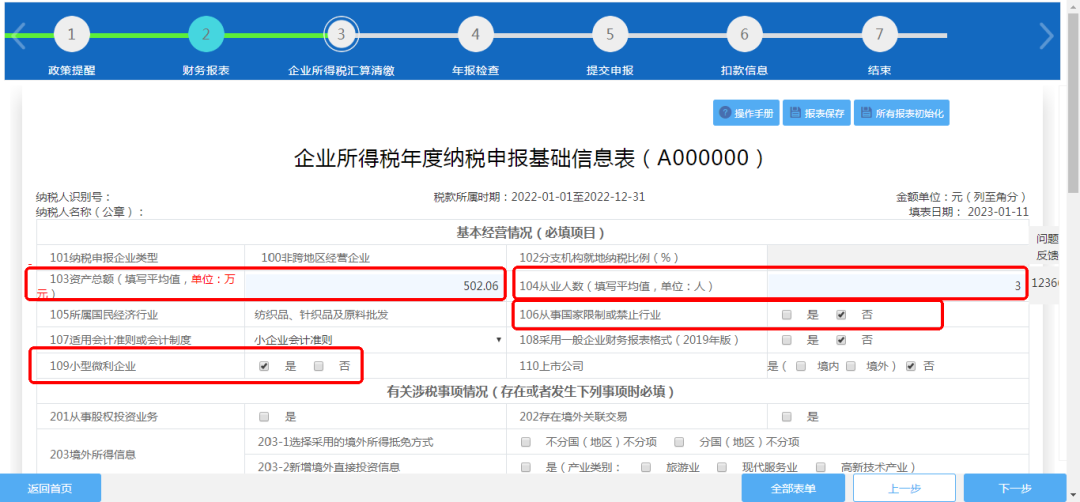Viewport: 1080px width, 502px height.
Task: Tick 否 for 106从事国家限制或禁止行业
Action: point(841,315)
